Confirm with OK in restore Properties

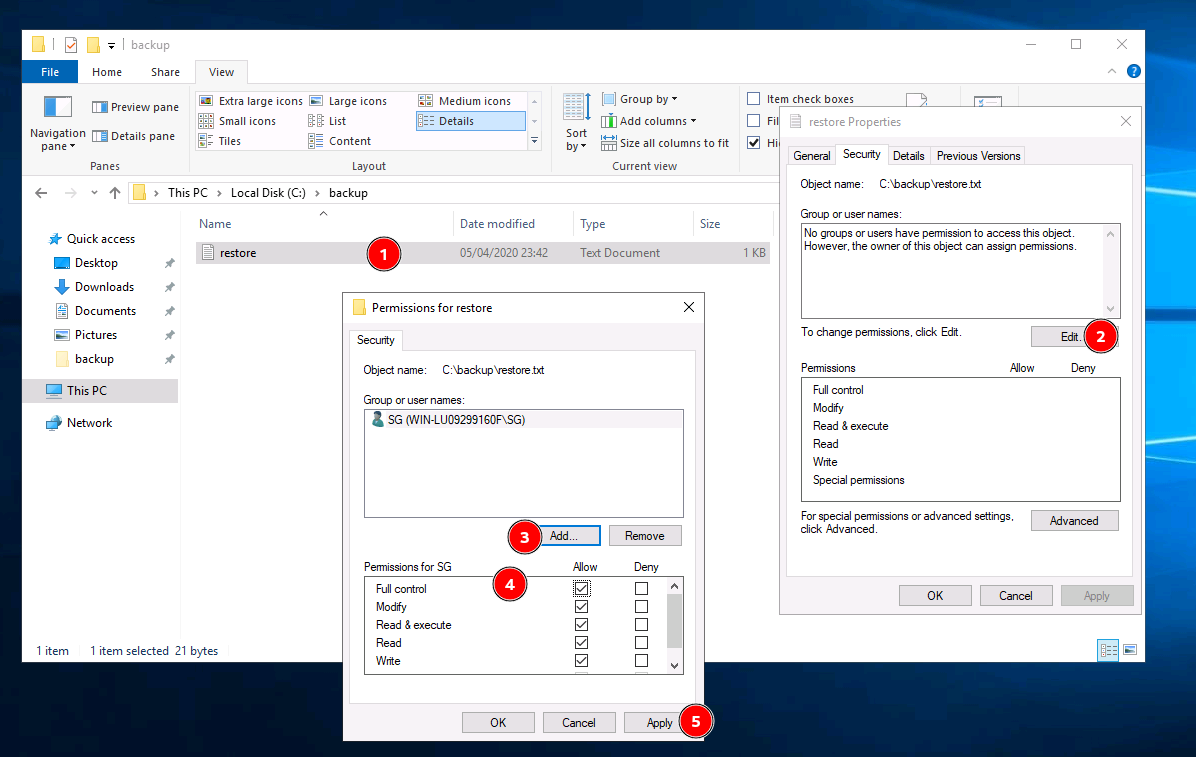coord(935,596)
